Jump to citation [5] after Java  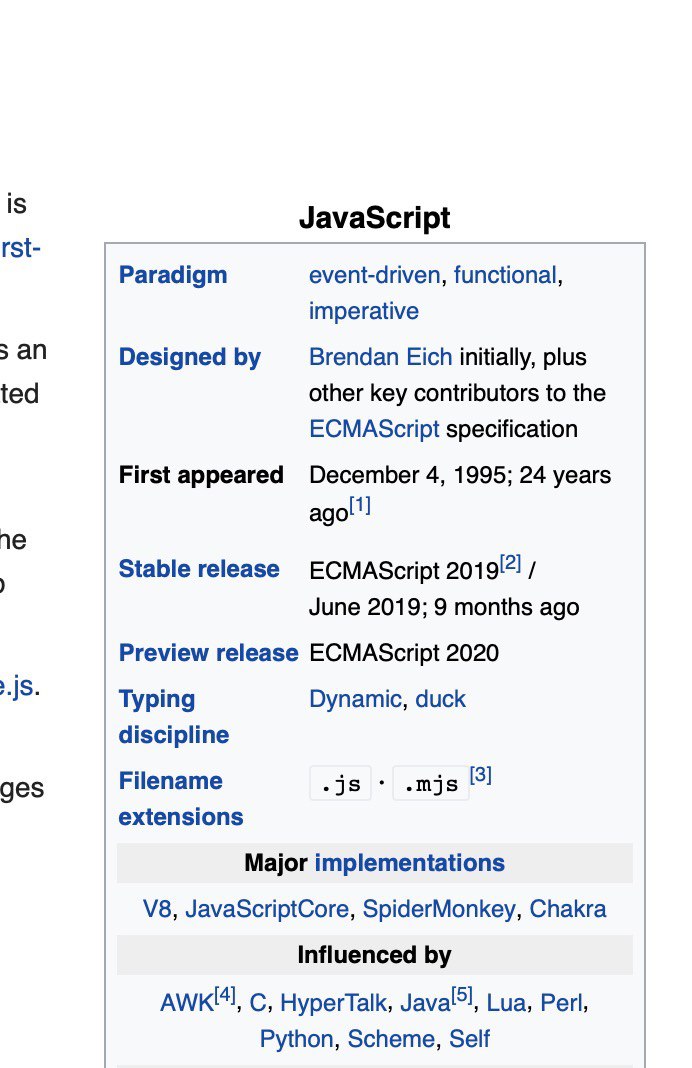point(462,996)
